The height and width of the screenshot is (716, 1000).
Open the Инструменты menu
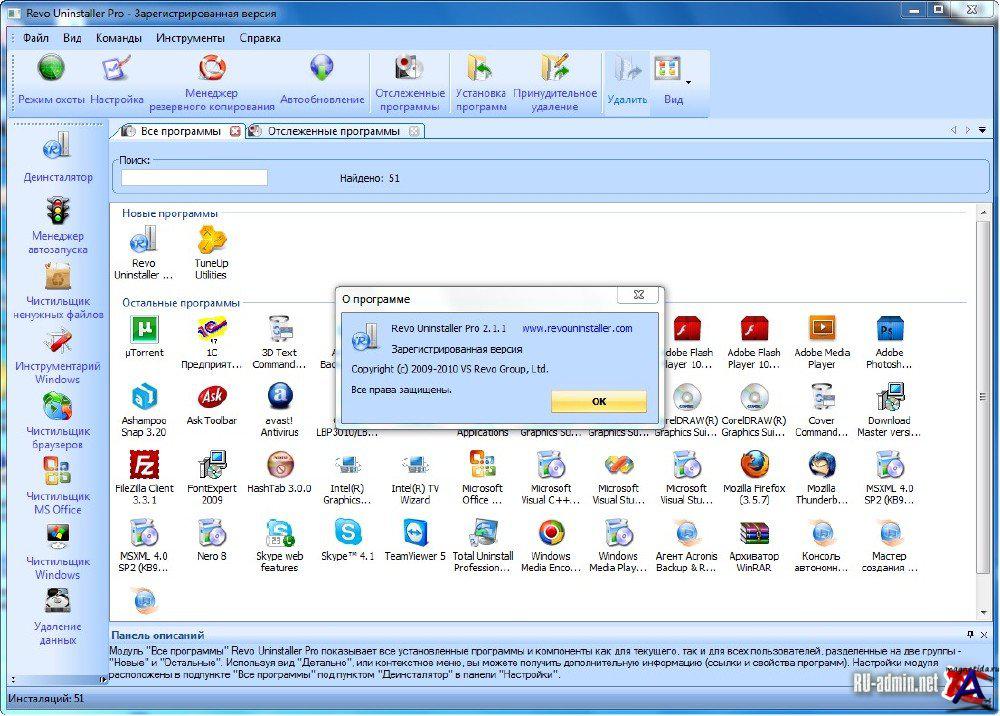(x=190, y=38)
